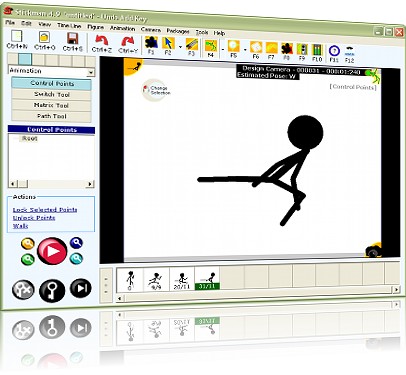Select the Switch Tool button
Screen dimensions: 406x375
52,95
